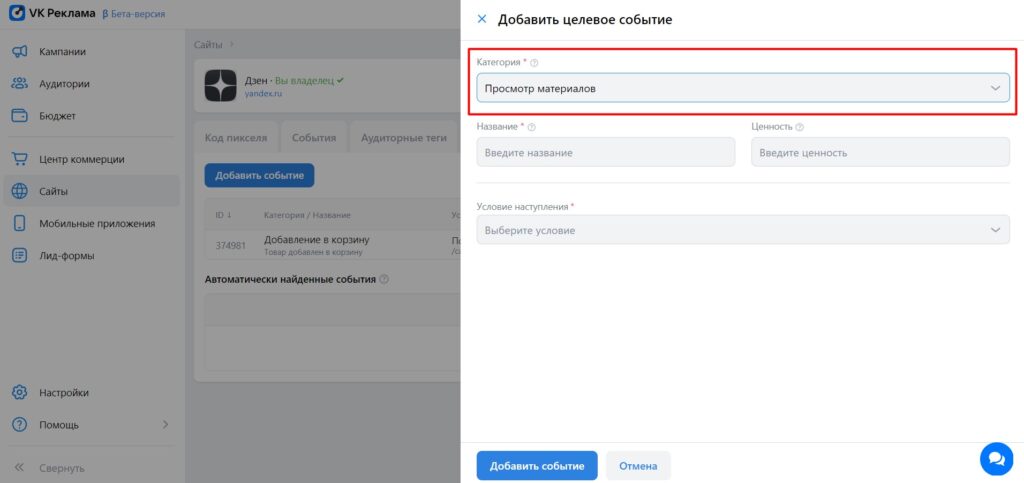Click the Кампании megaphone icon

[19, 52]
